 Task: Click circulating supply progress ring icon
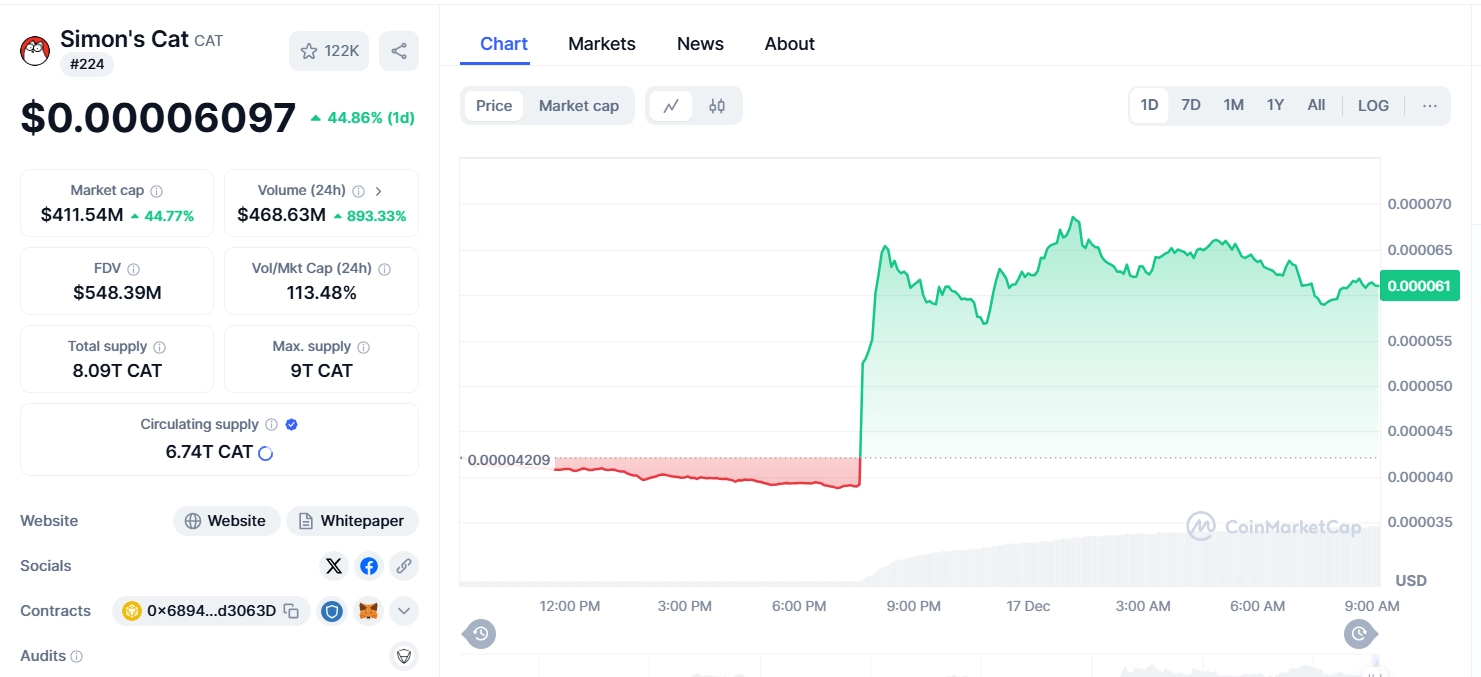[x=266, y=453]
